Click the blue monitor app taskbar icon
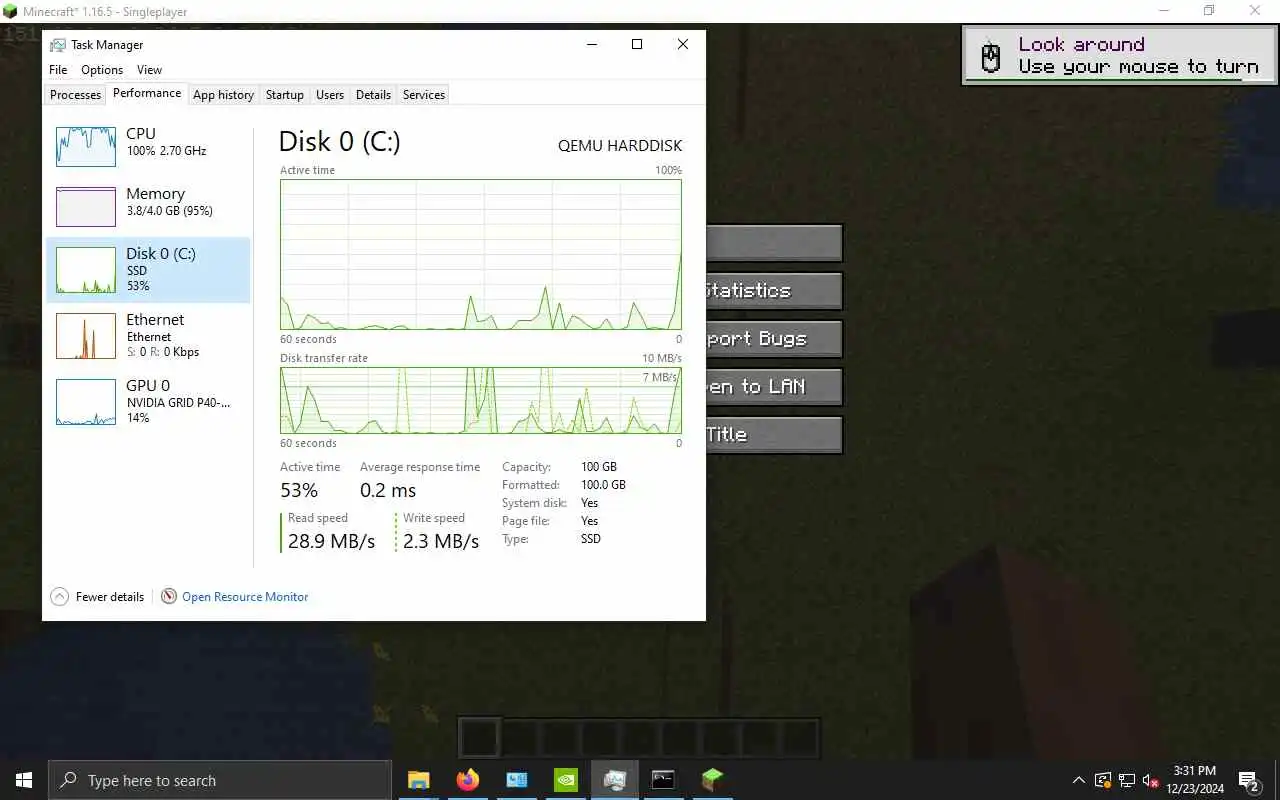The width and height of the screenshot is (1280, 800). coord(516,780)
